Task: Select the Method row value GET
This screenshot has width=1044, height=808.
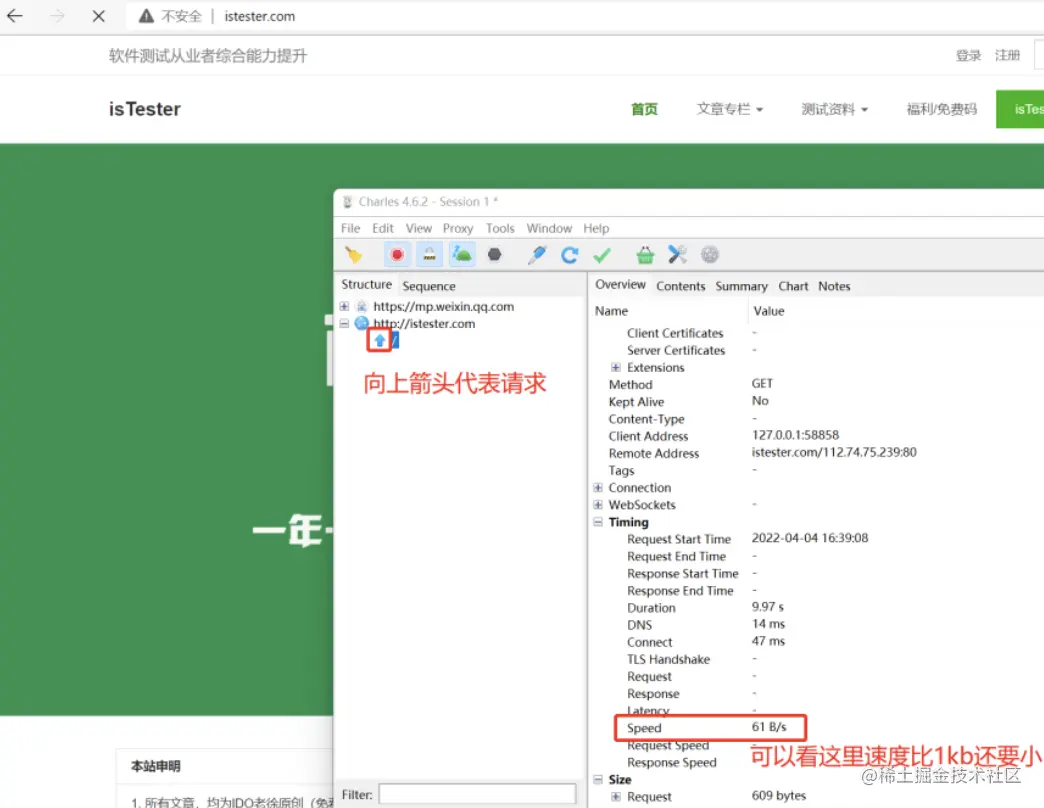Action: pyautogui.click(x=762, y=383)
